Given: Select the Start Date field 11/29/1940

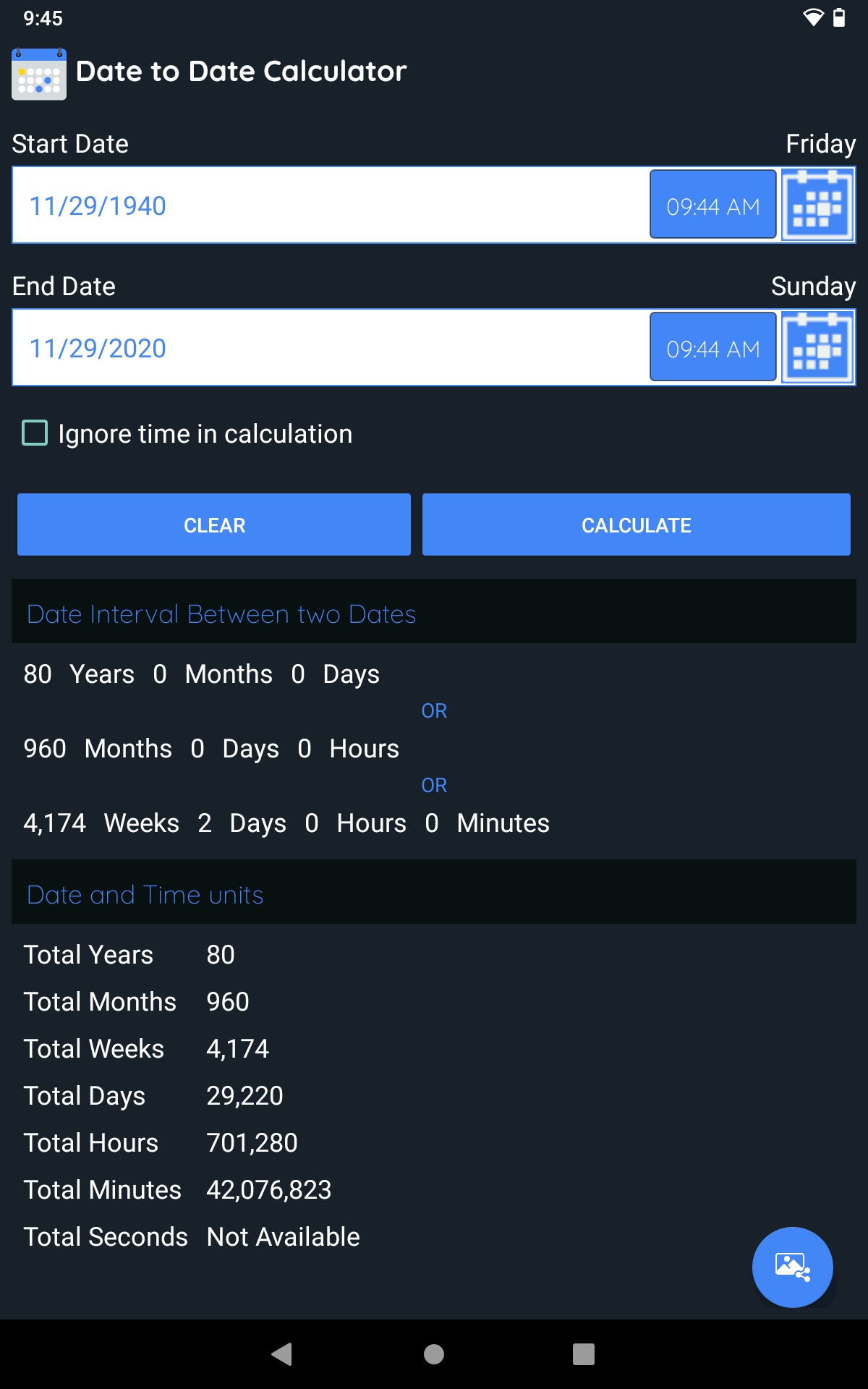Looking at the screenshot, I should (x=331, y=205).
